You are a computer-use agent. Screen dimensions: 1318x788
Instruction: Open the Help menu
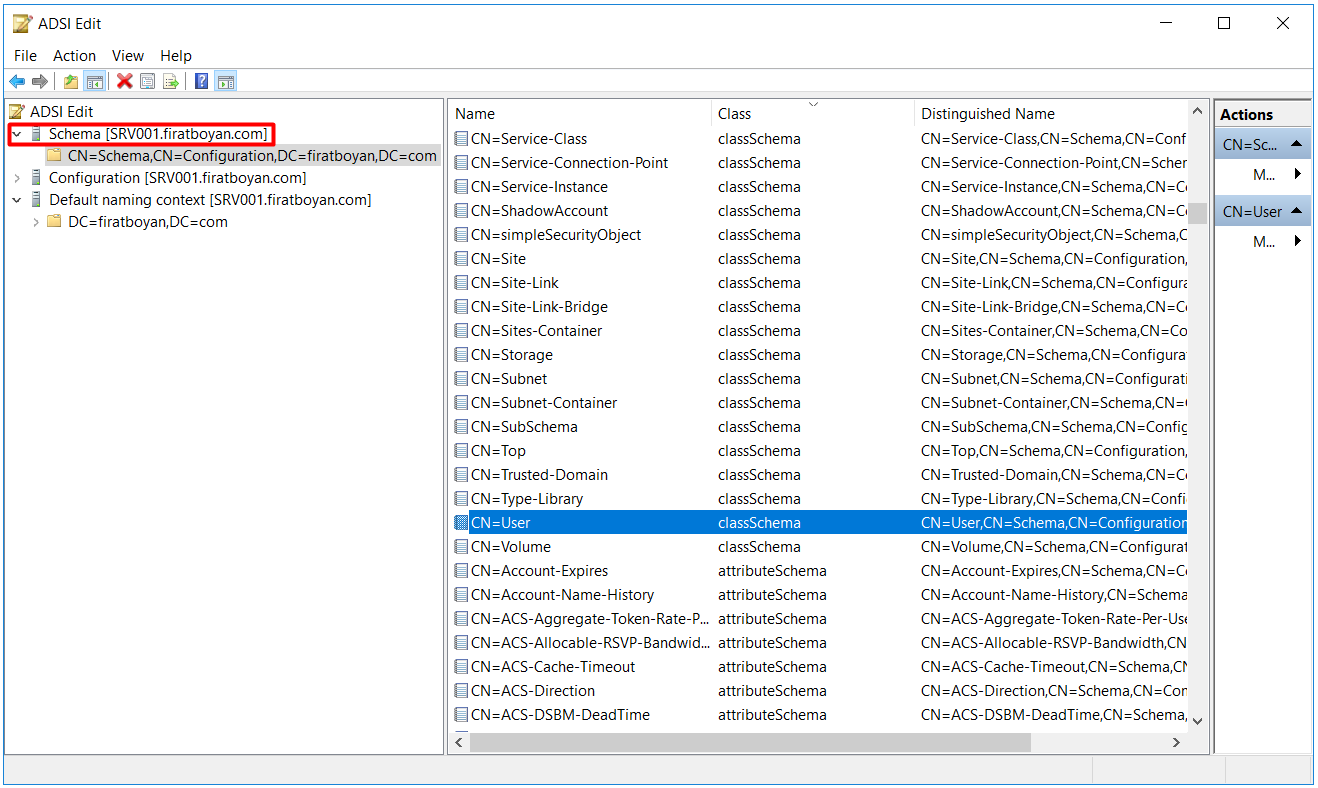tap(176, 56)
